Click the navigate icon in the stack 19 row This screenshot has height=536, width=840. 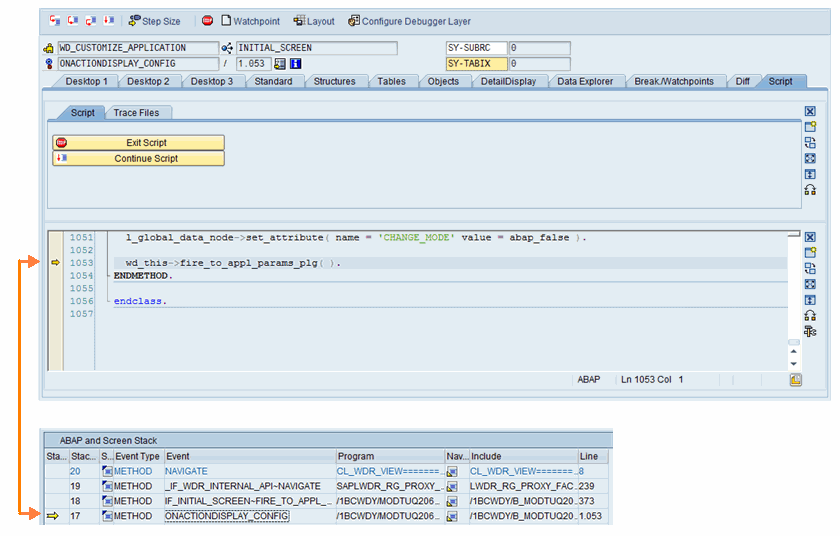coord(452,486)
